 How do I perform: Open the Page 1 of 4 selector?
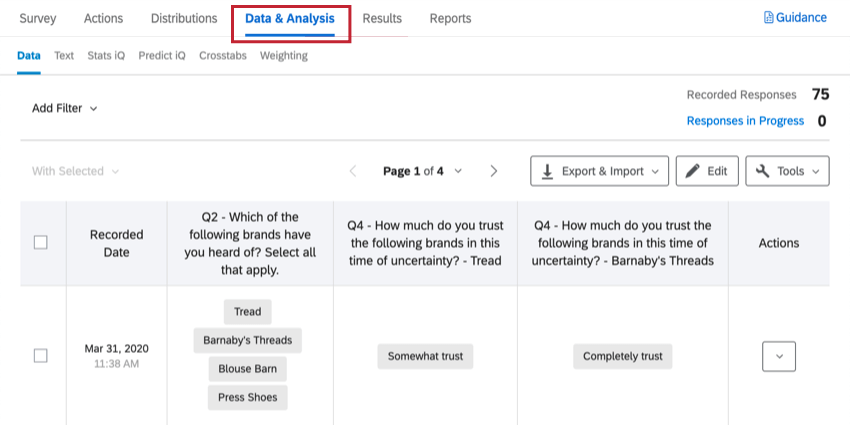click(x=423, y=171)
